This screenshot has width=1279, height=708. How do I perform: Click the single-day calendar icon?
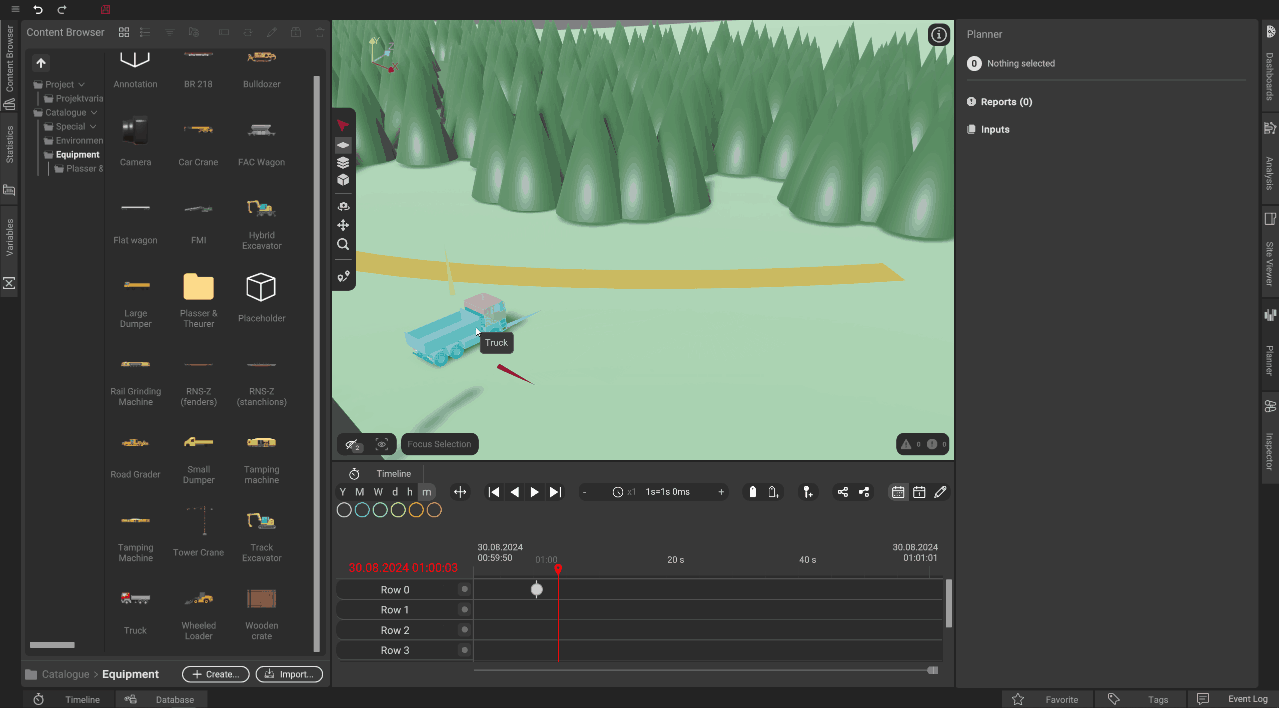point(919,492)
